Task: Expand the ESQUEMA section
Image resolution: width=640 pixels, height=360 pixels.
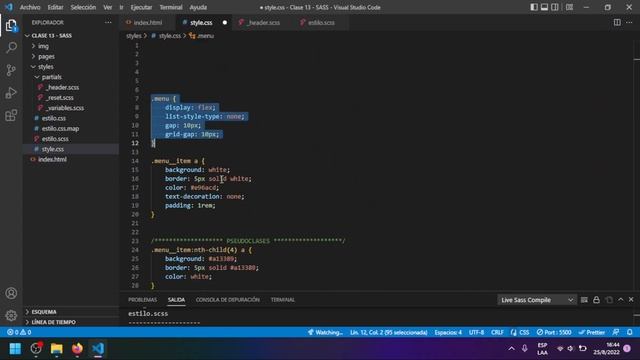Action: 44,312
